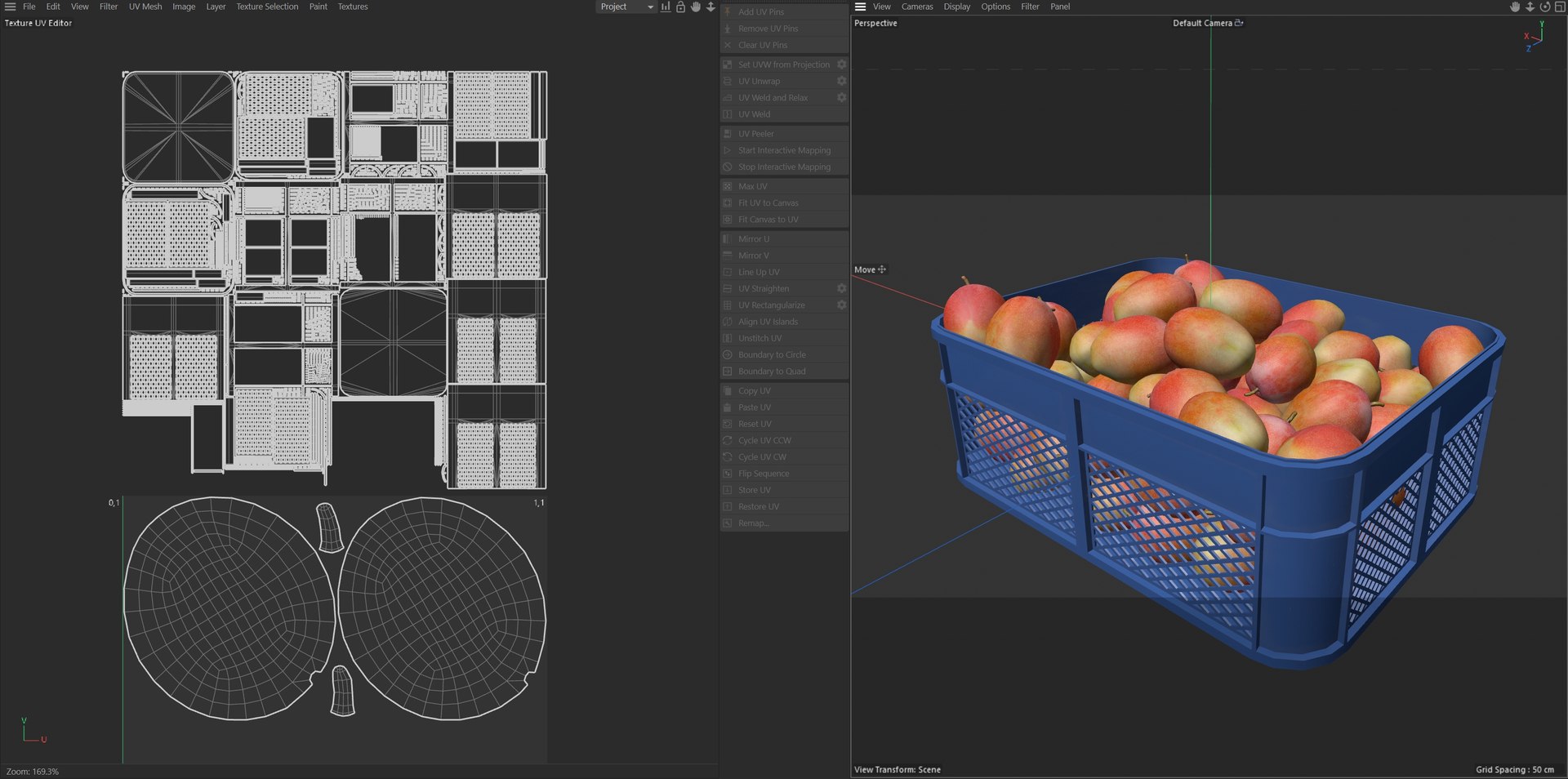This screenshot has height=779, width=1568.
Task: Open the UV Mesh menu
Action: tap(145, 7)
